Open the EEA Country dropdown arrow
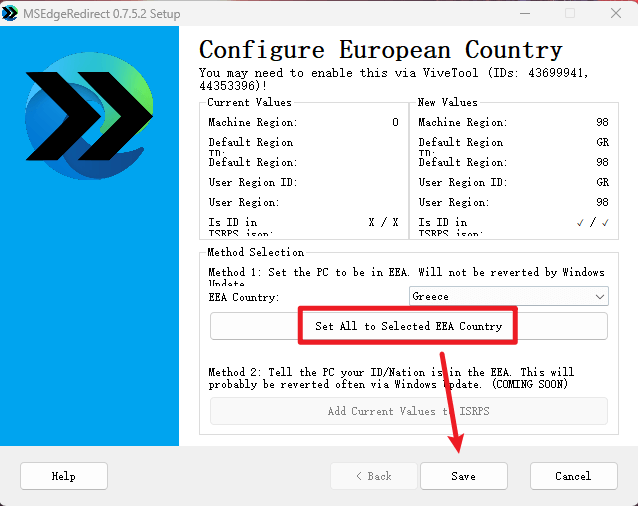638x506 pixels. click(x=599, y=297)
